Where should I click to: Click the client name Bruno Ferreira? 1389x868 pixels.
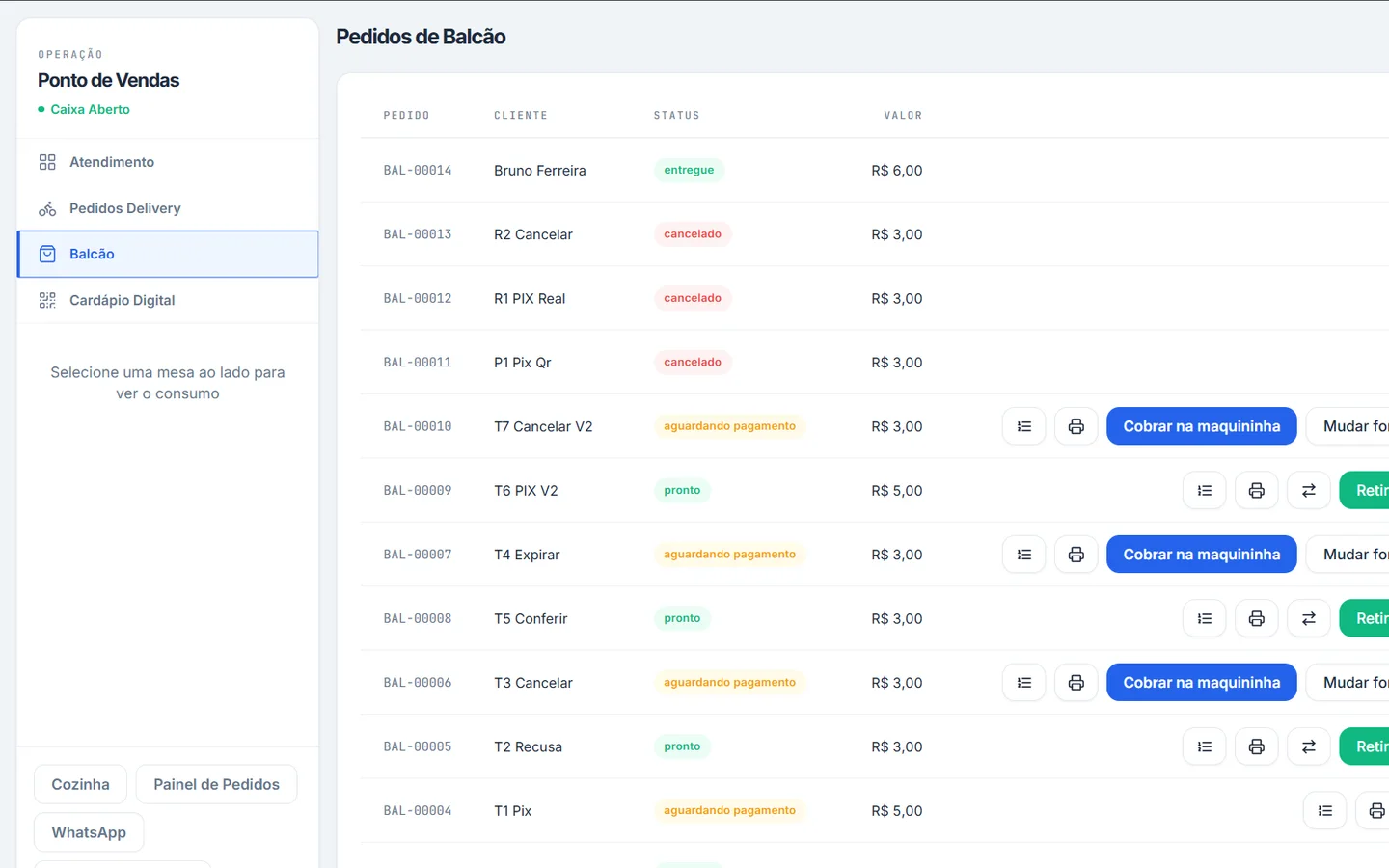coord(540,171)
